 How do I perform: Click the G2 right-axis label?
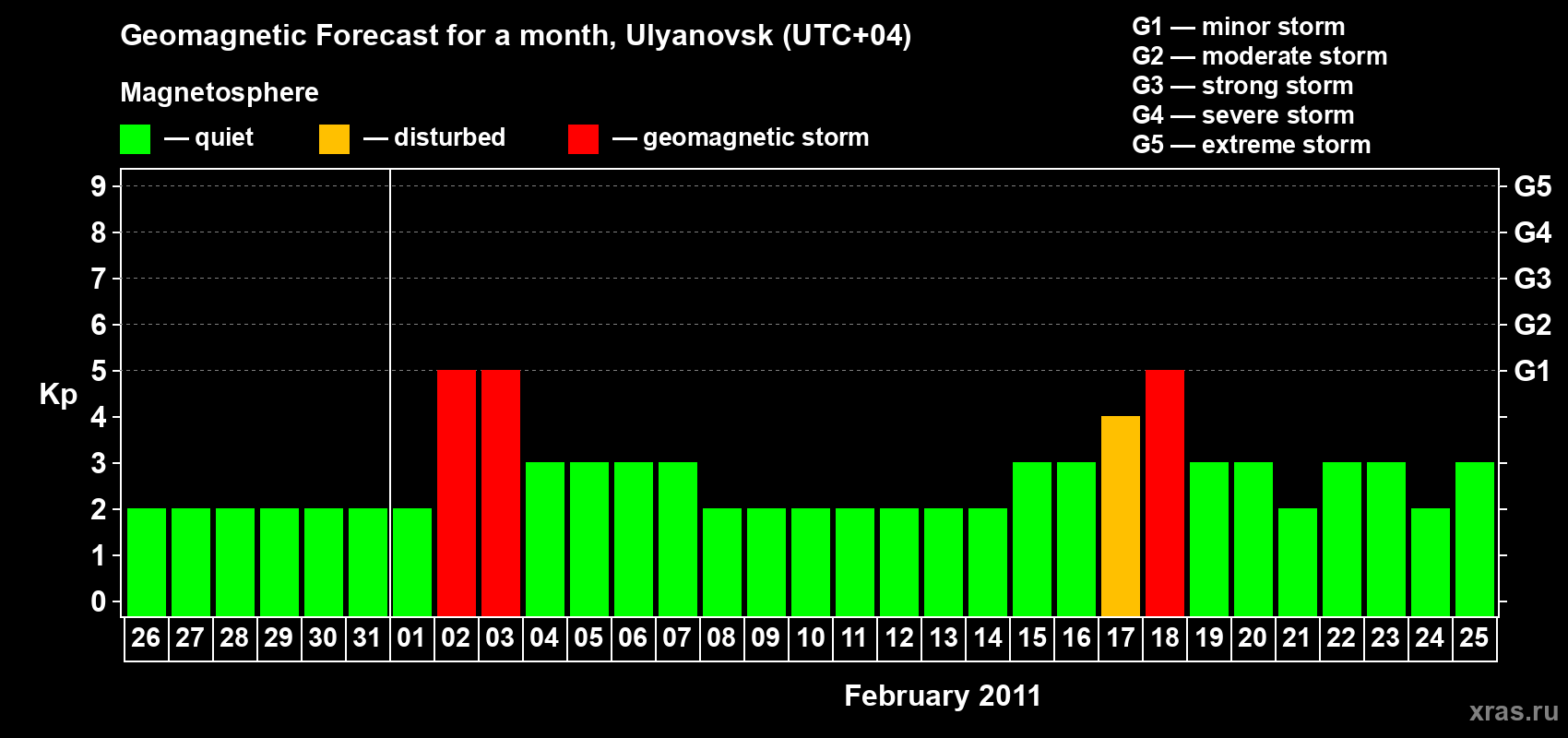(x=1533, y=325)
